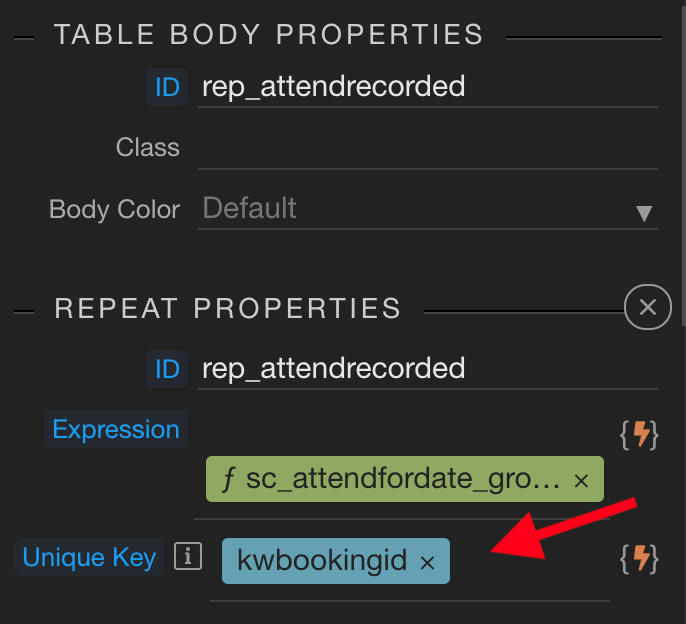Viewport: 686px width, 624px height.
Task: Open data binding picker for Expression
Action: (639, 434)
